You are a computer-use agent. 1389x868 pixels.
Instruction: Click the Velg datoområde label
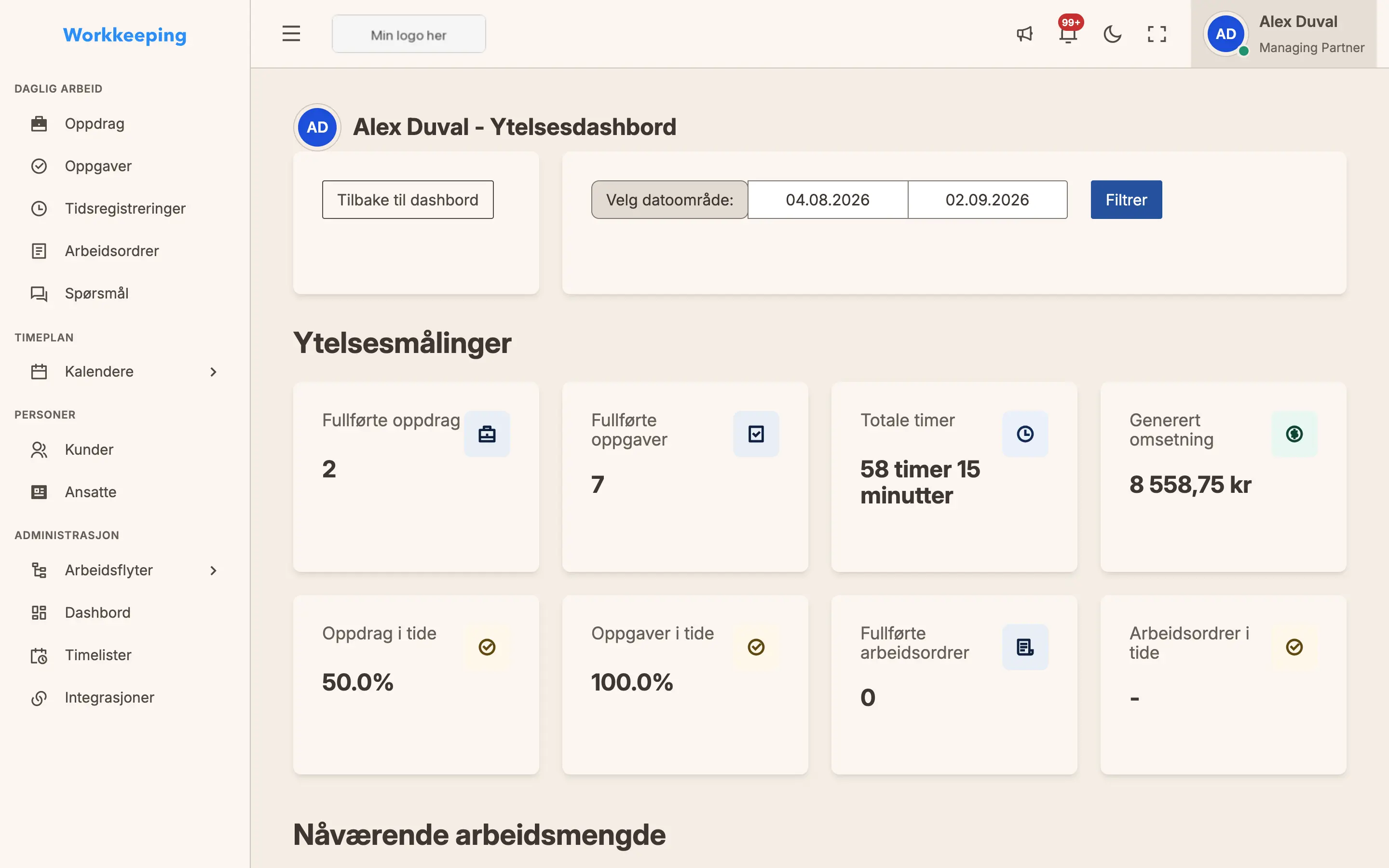tap(669, 200)
